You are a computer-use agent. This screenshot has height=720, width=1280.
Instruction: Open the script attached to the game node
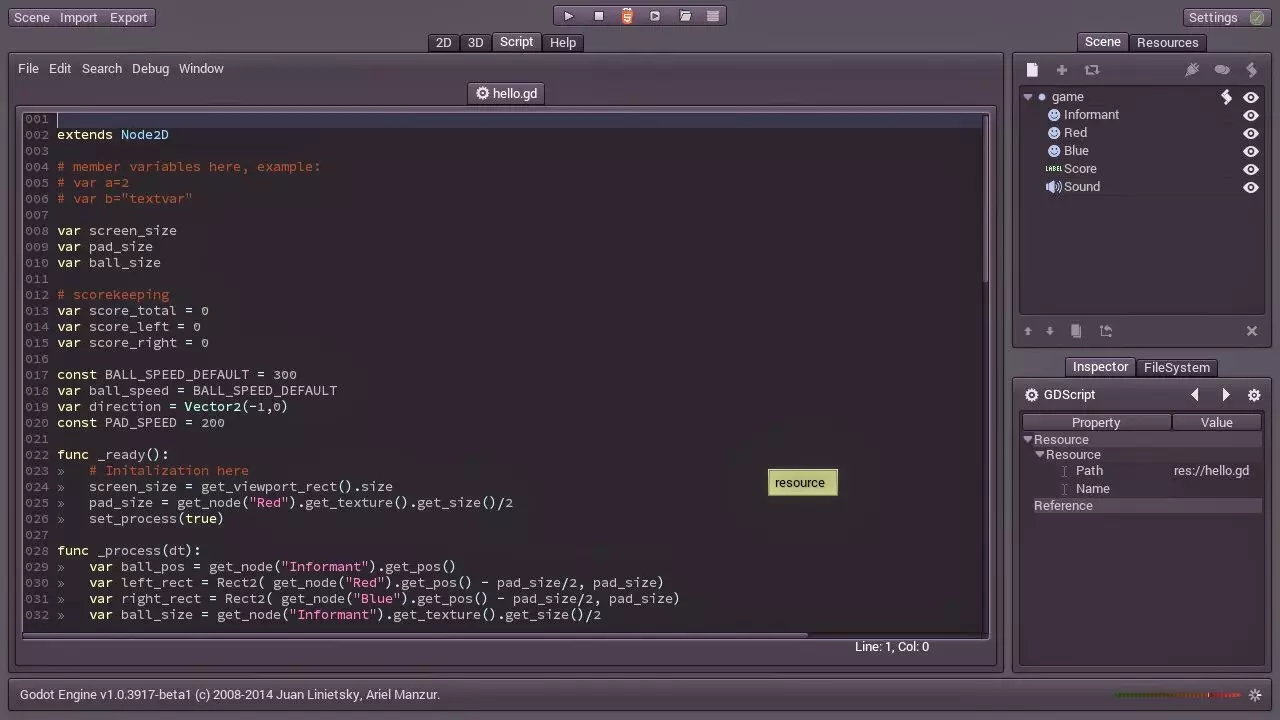(1227, 96)
